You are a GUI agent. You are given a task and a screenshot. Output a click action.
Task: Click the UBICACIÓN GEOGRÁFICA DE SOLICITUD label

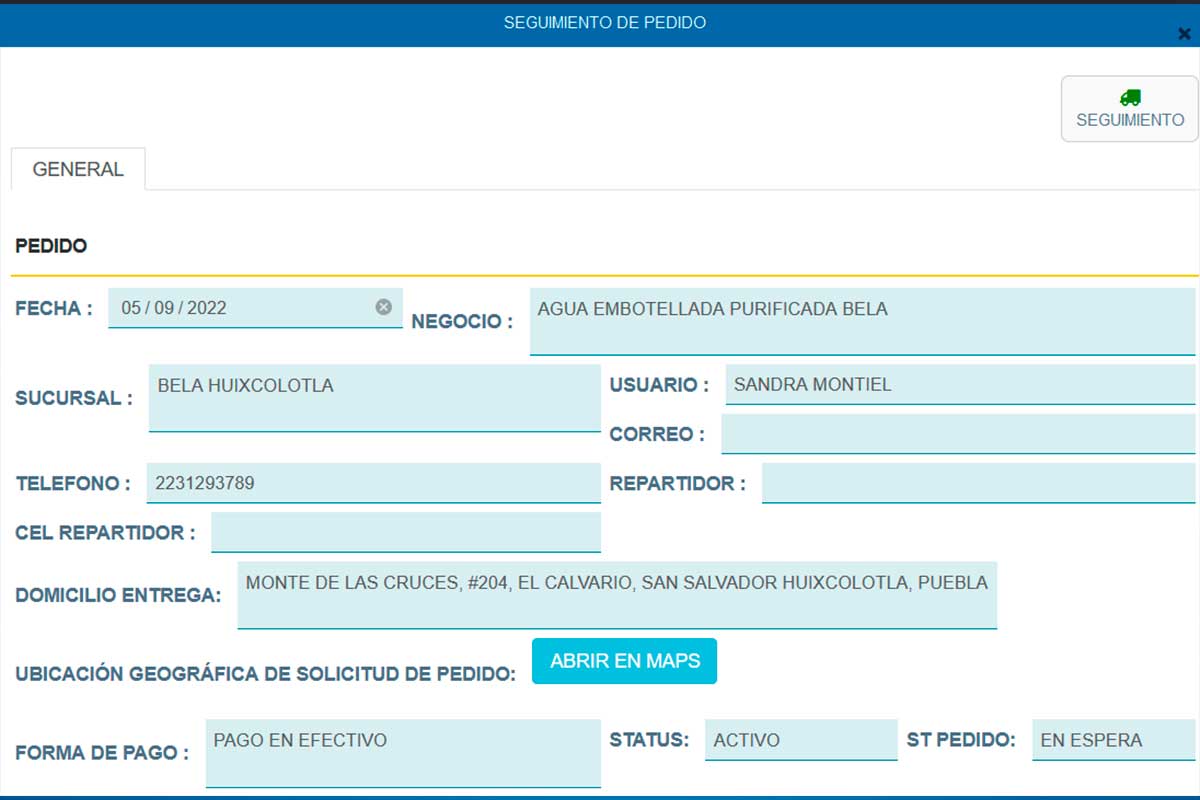(265, 674)
